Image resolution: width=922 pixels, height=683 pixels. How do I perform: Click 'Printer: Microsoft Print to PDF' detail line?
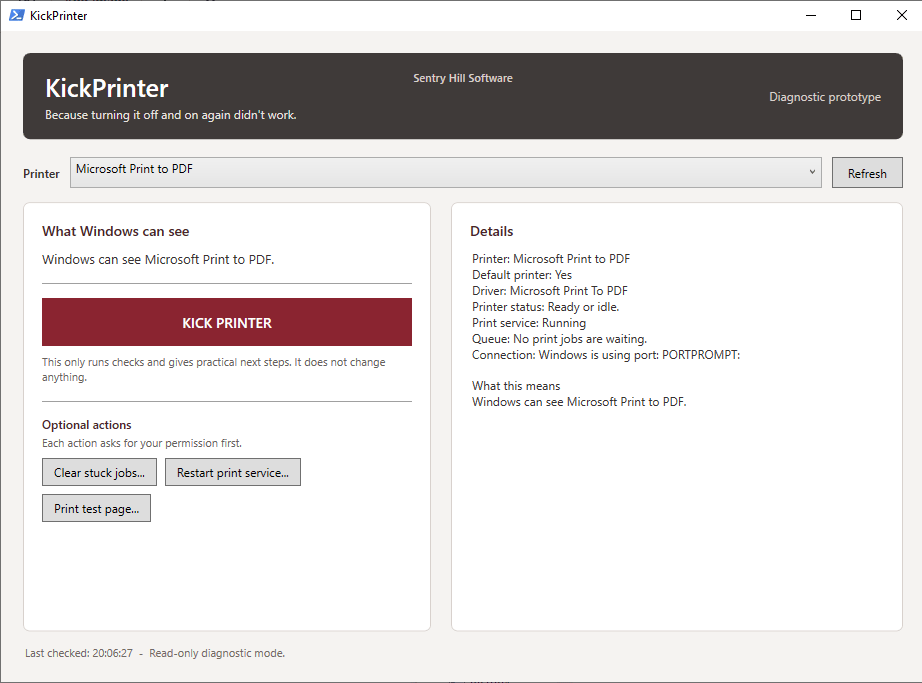(550, 259)
